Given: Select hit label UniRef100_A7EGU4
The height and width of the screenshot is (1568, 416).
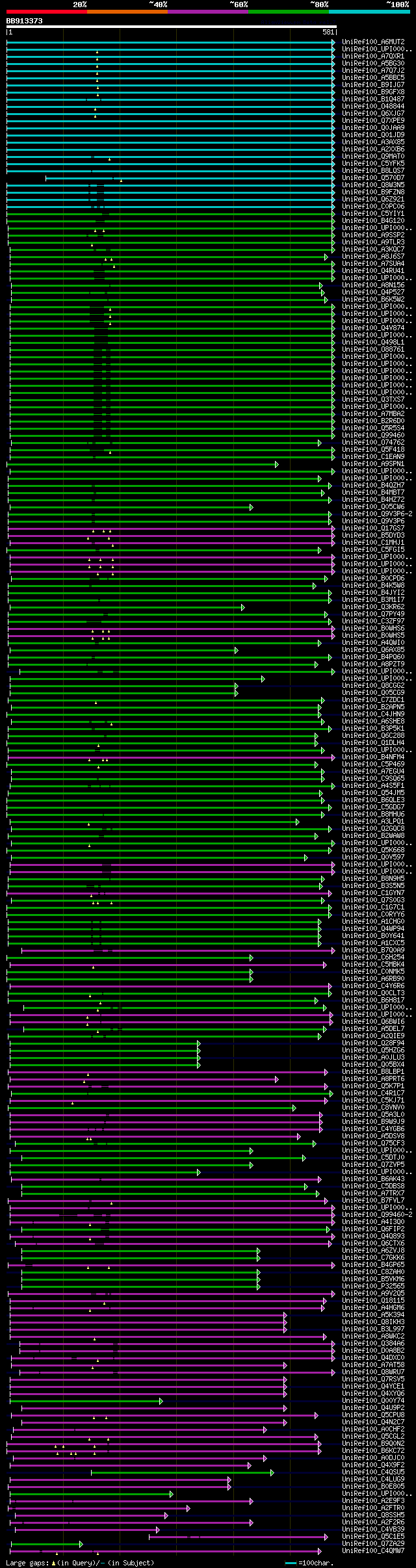Looking at the screenshot, I should (373, 772).
